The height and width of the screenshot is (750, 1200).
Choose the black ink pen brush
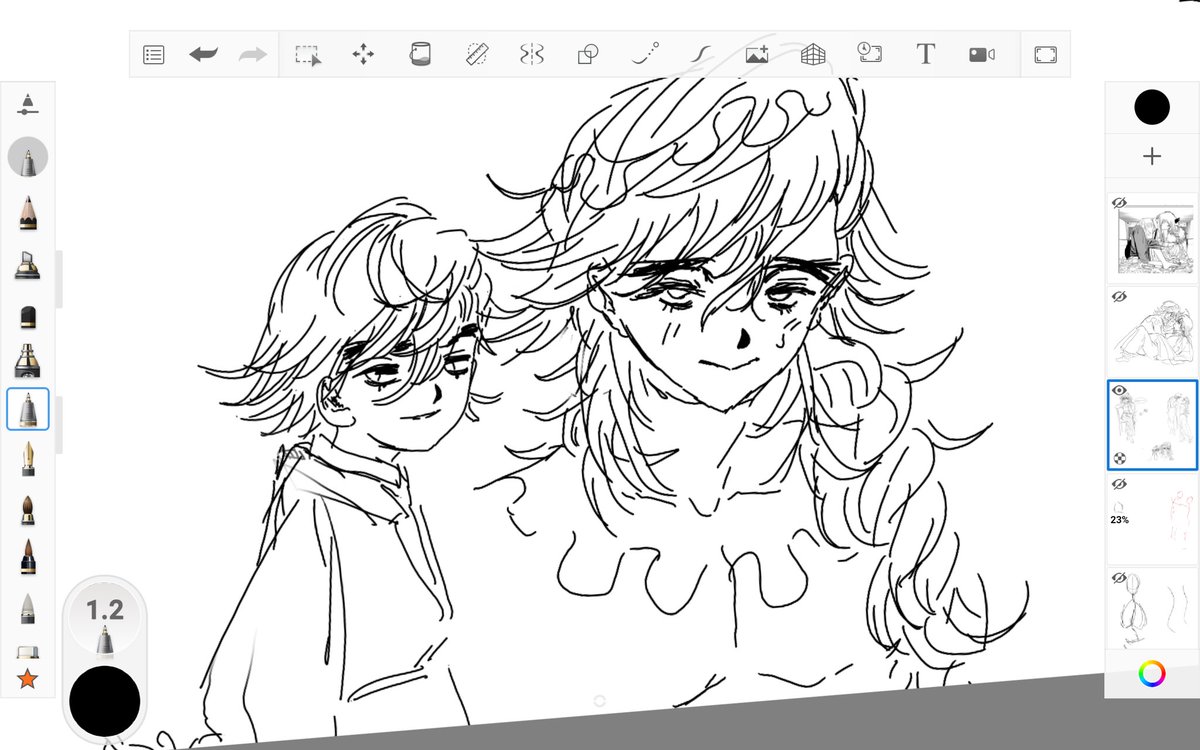28,361
